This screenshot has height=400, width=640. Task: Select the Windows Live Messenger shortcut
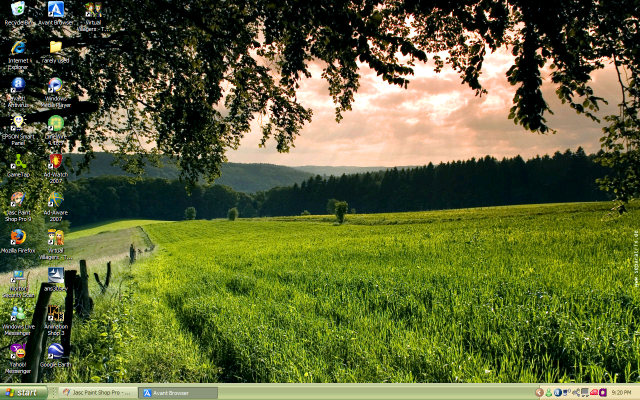[18, 314]
